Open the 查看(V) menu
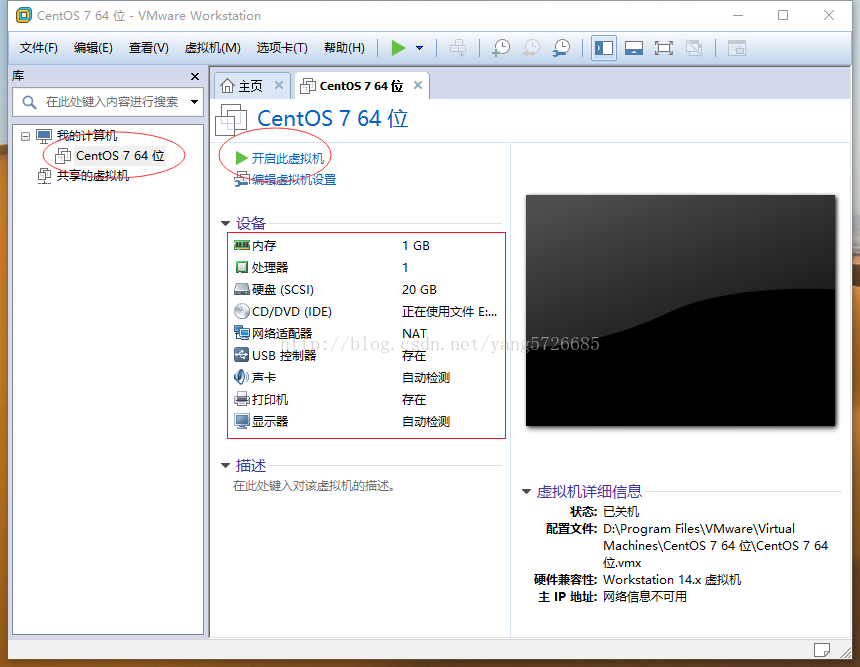 (x=149, y=48)
